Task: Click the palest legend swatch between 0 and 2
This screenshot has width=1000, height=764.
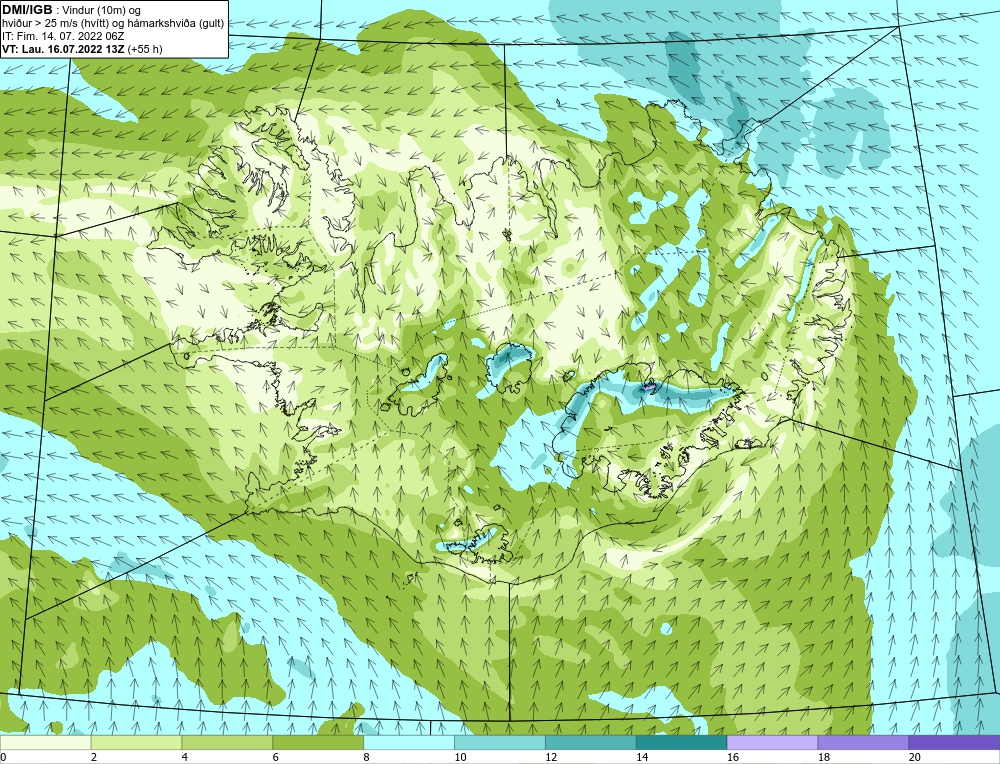Action: click(x=46, y=742)
